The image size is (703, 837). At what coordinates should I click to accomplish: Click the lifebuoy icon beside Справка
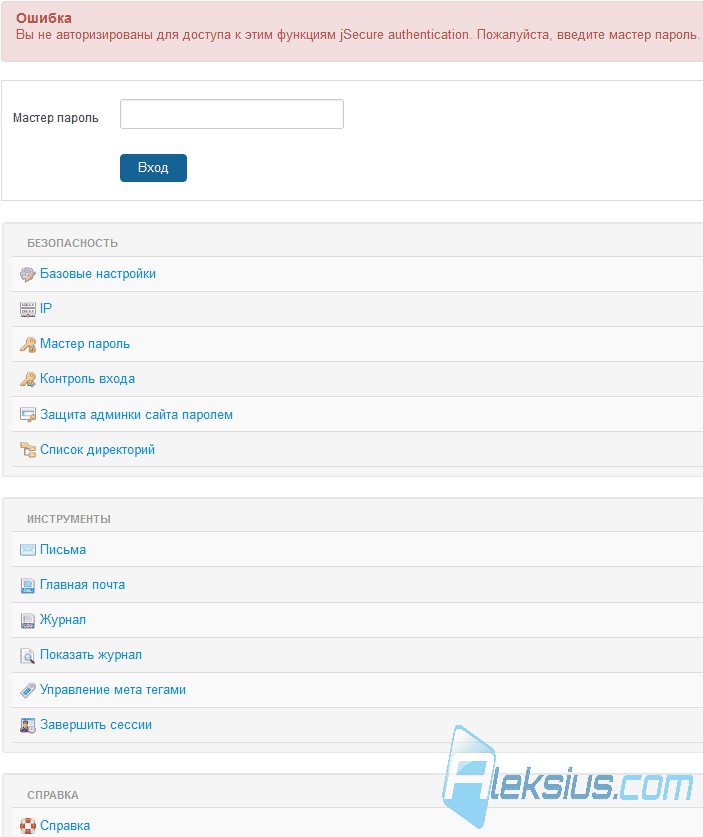[27, 826]
